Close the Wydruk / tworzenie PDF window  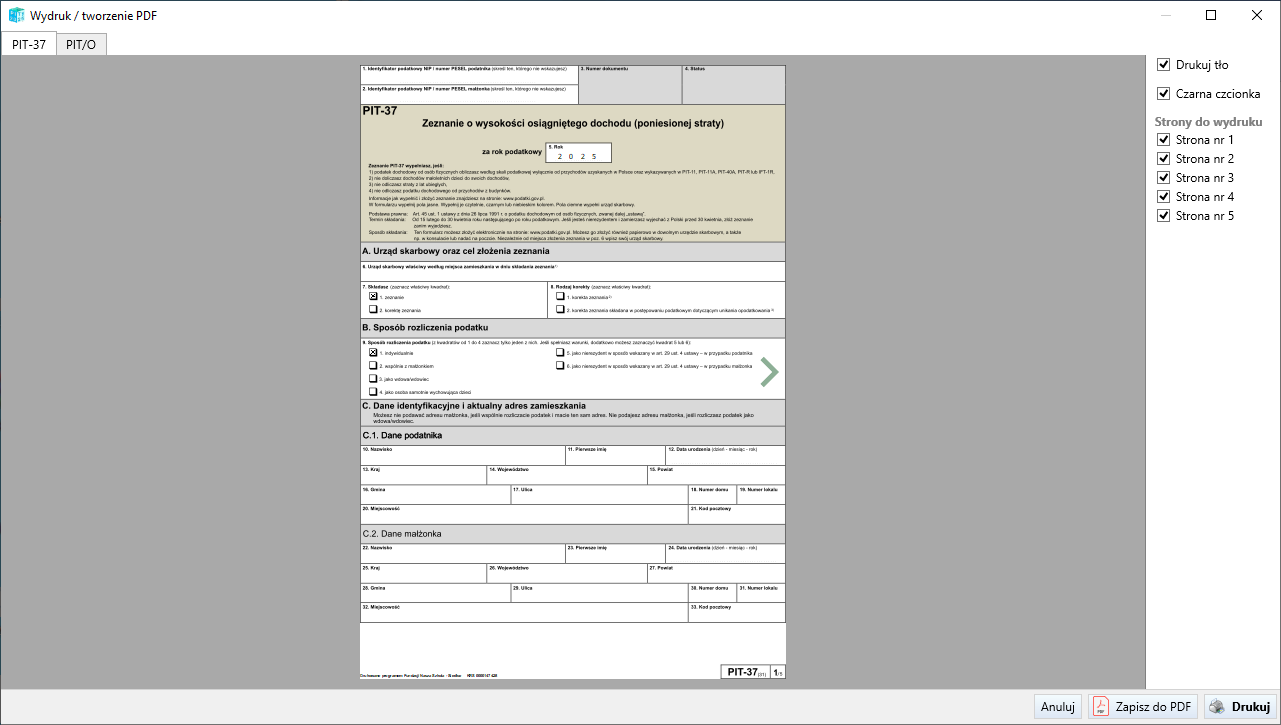(x=1257, y=15)
